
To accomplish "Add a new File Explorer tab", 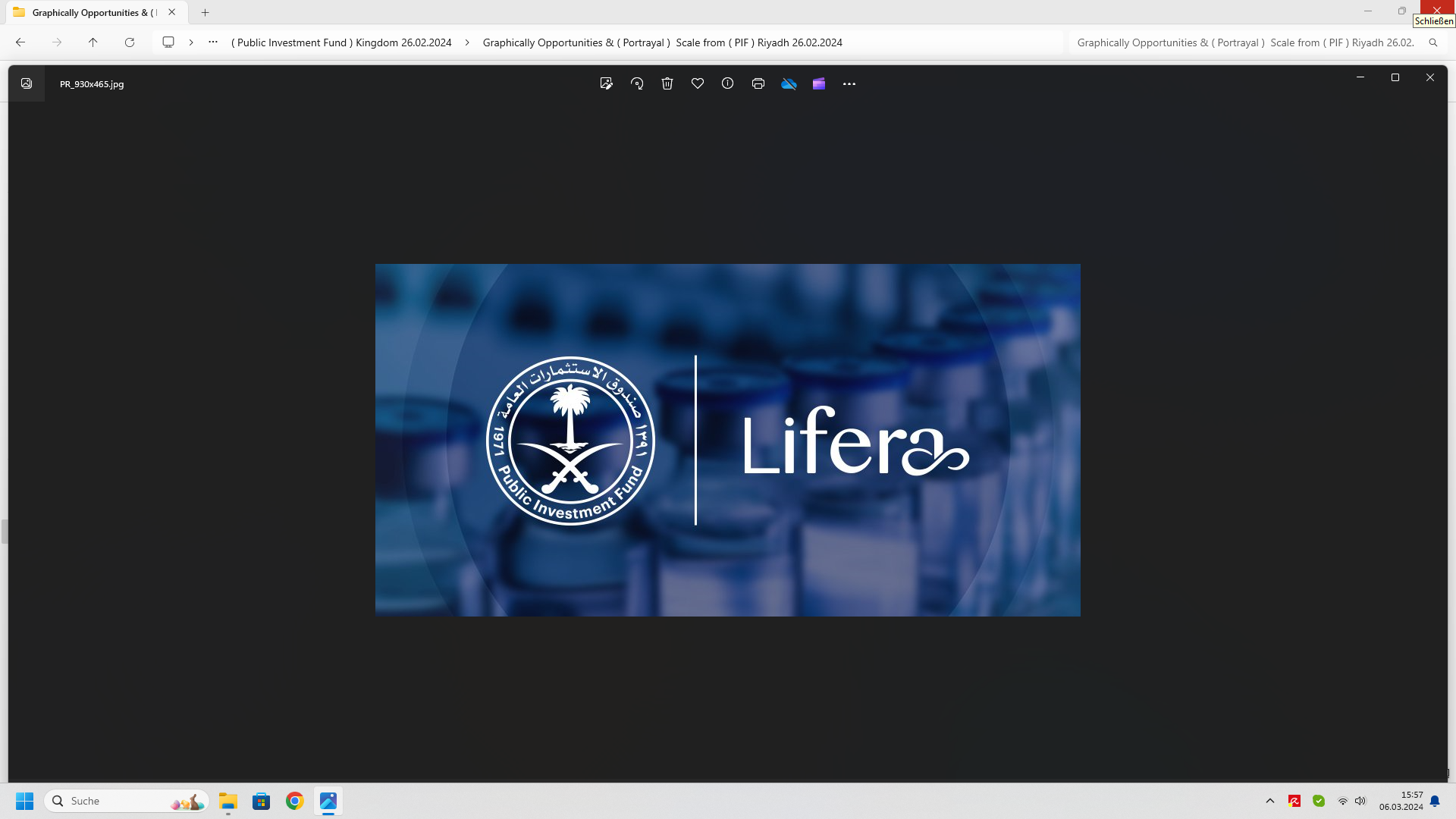I will coord(205,12).
